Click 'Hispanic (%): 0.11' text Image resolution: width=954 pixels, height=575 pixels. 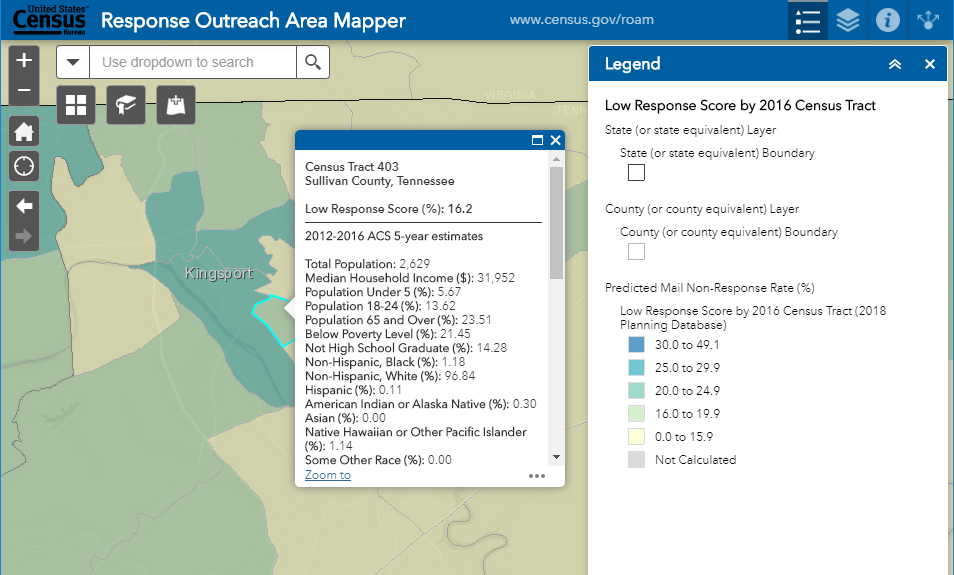pos(353,389)
